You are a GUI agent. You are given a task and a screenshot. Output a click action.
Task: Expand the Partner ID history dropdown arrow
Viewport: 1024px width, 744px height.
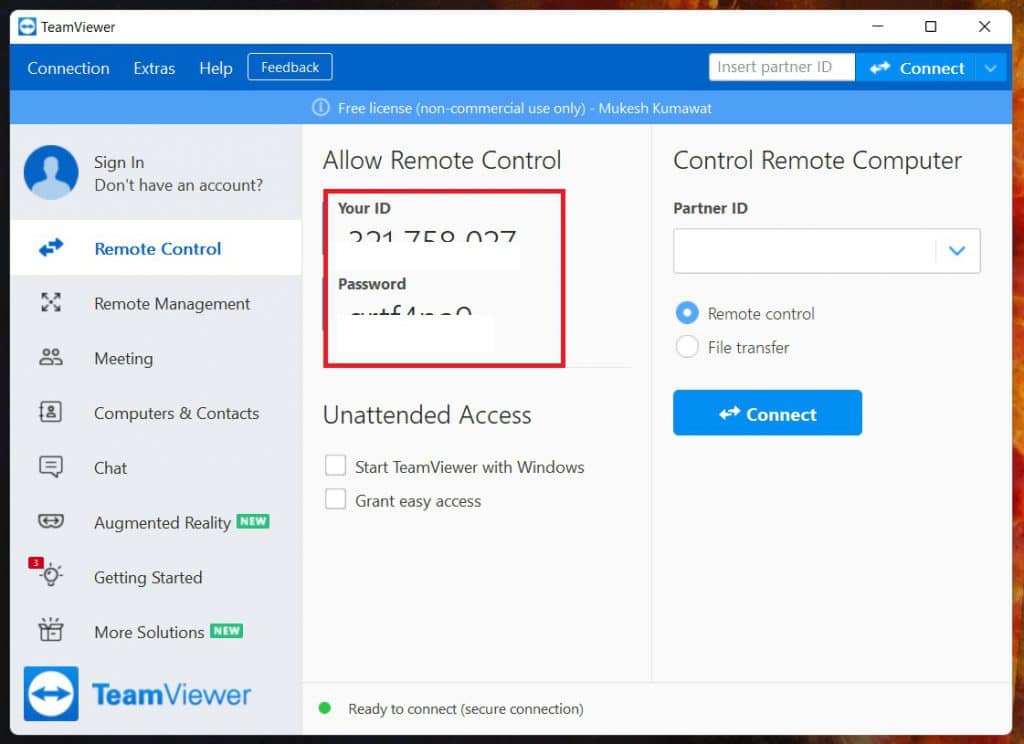[957, 251]
